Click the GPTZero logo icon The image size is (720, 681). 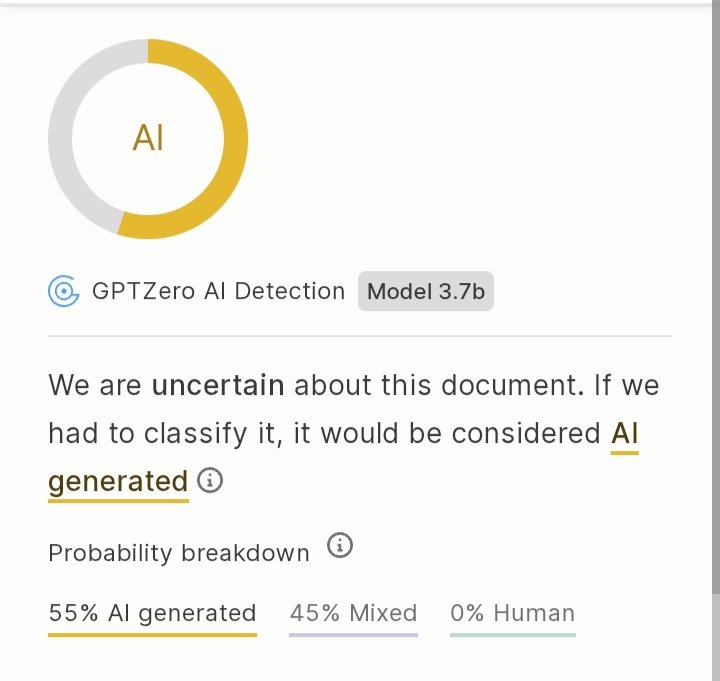tap(63, 291)
